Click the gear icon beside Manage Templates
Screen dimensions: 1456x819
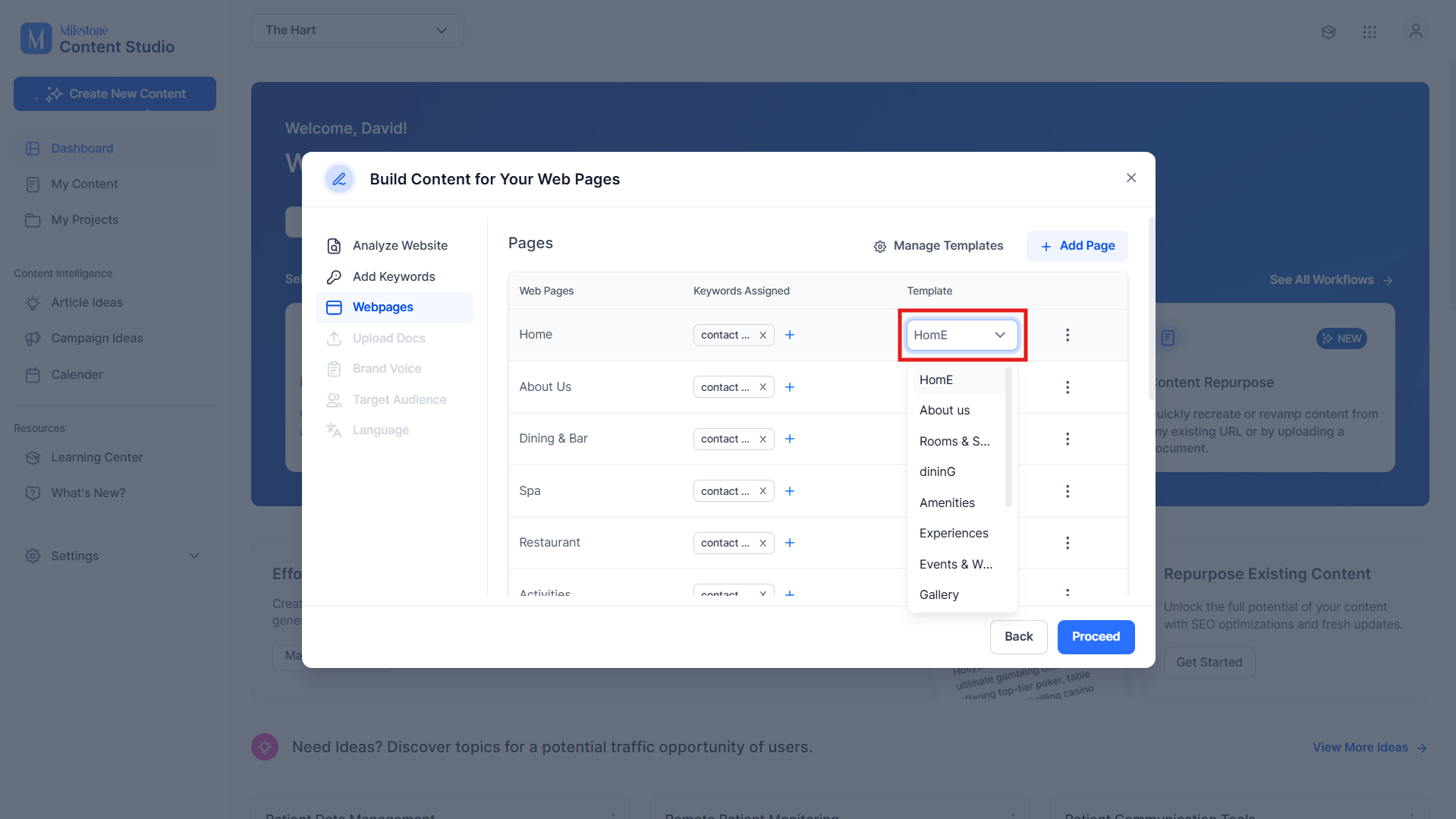pyautogui.click(x=879, y=247)
